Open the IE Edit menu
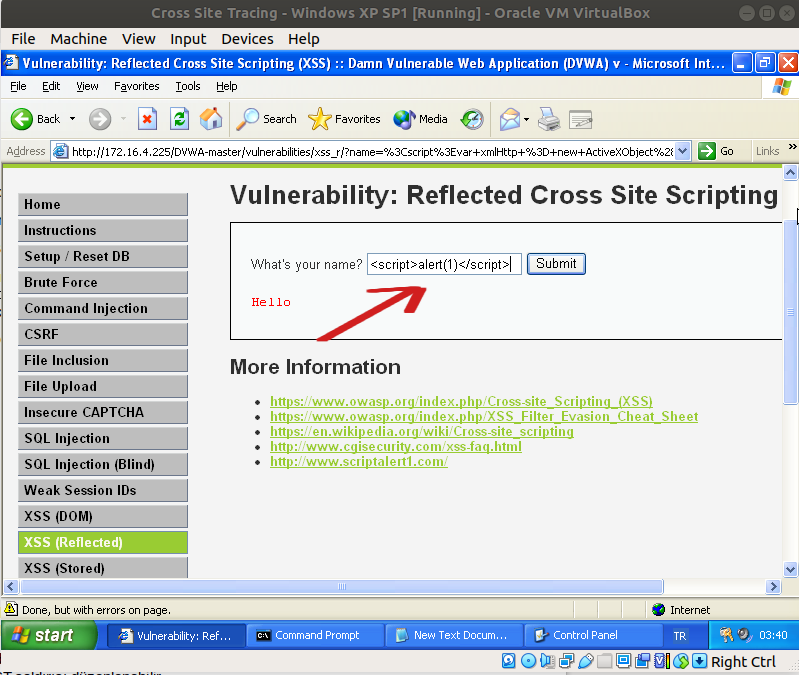Viewport: 799px width, 675px height. 51,86
